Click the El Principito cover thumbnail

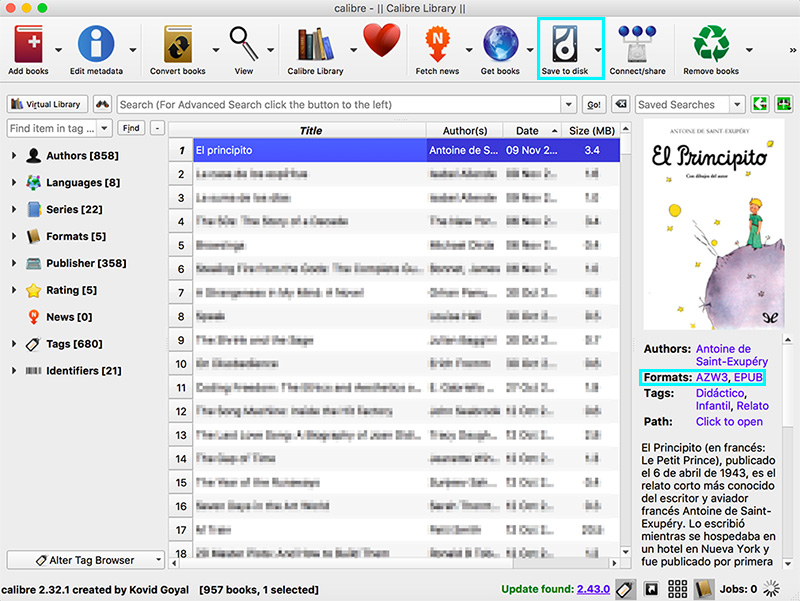click(x=713, y=224)
